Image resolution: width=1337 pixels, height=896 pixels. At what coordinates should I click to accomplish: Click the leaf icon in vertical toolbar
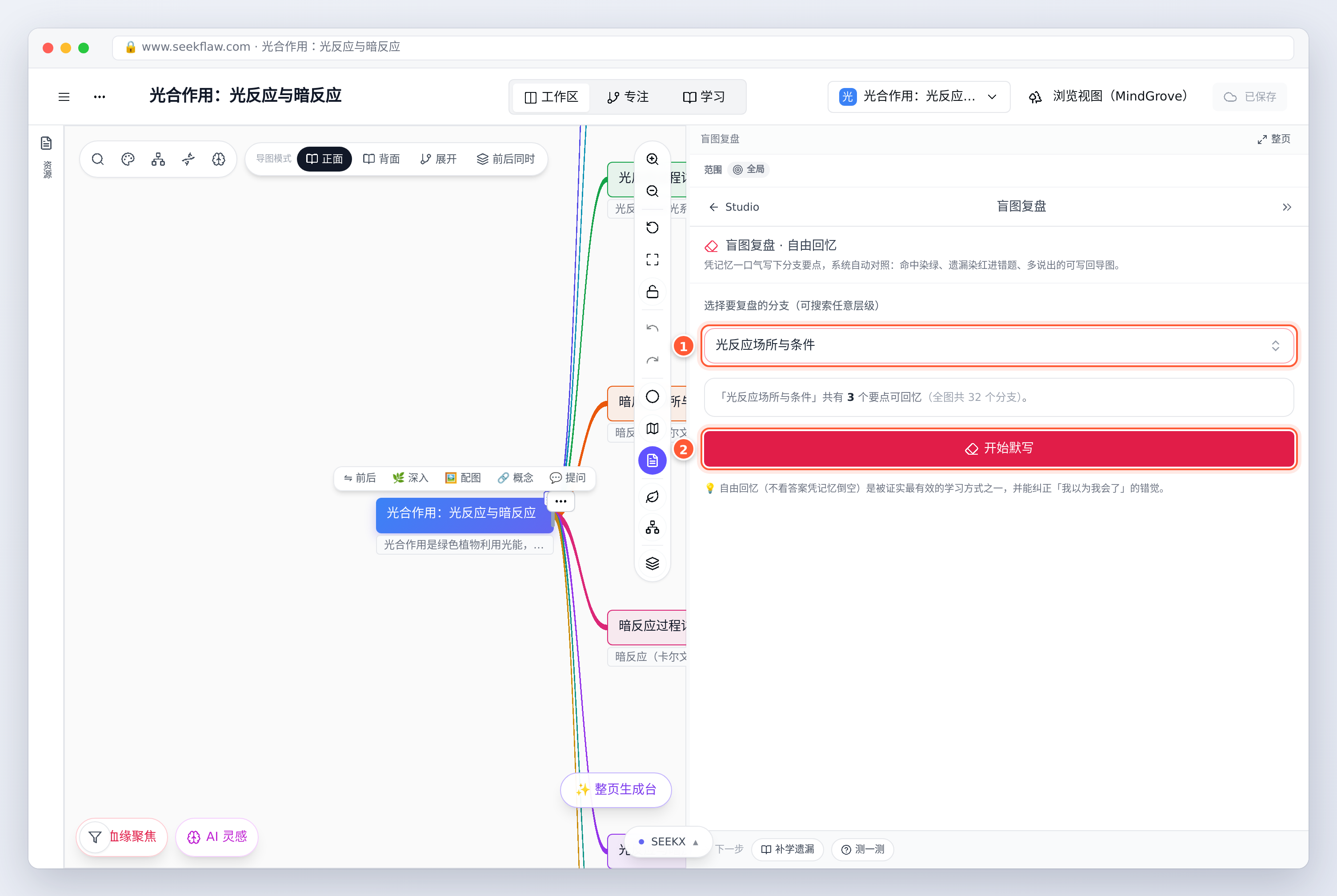[x=652, y=496]
